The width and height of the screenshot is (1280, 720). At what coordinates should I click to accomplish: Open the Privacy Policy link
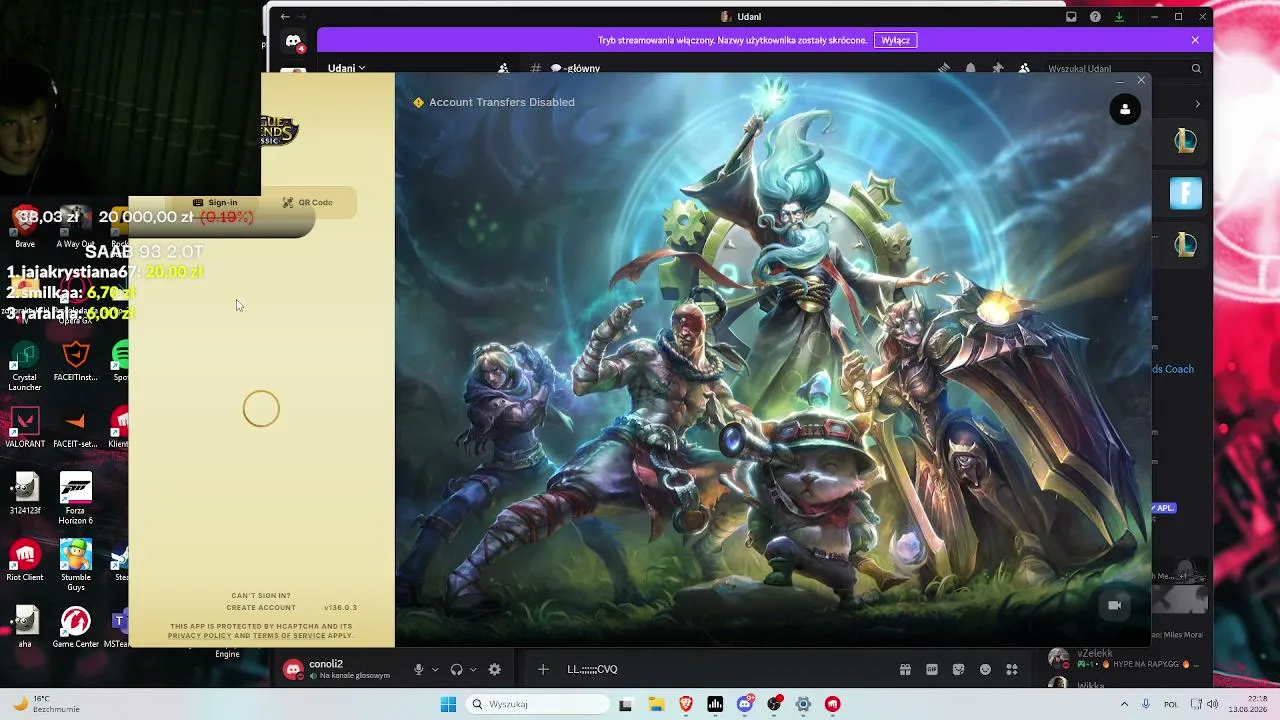199,636
